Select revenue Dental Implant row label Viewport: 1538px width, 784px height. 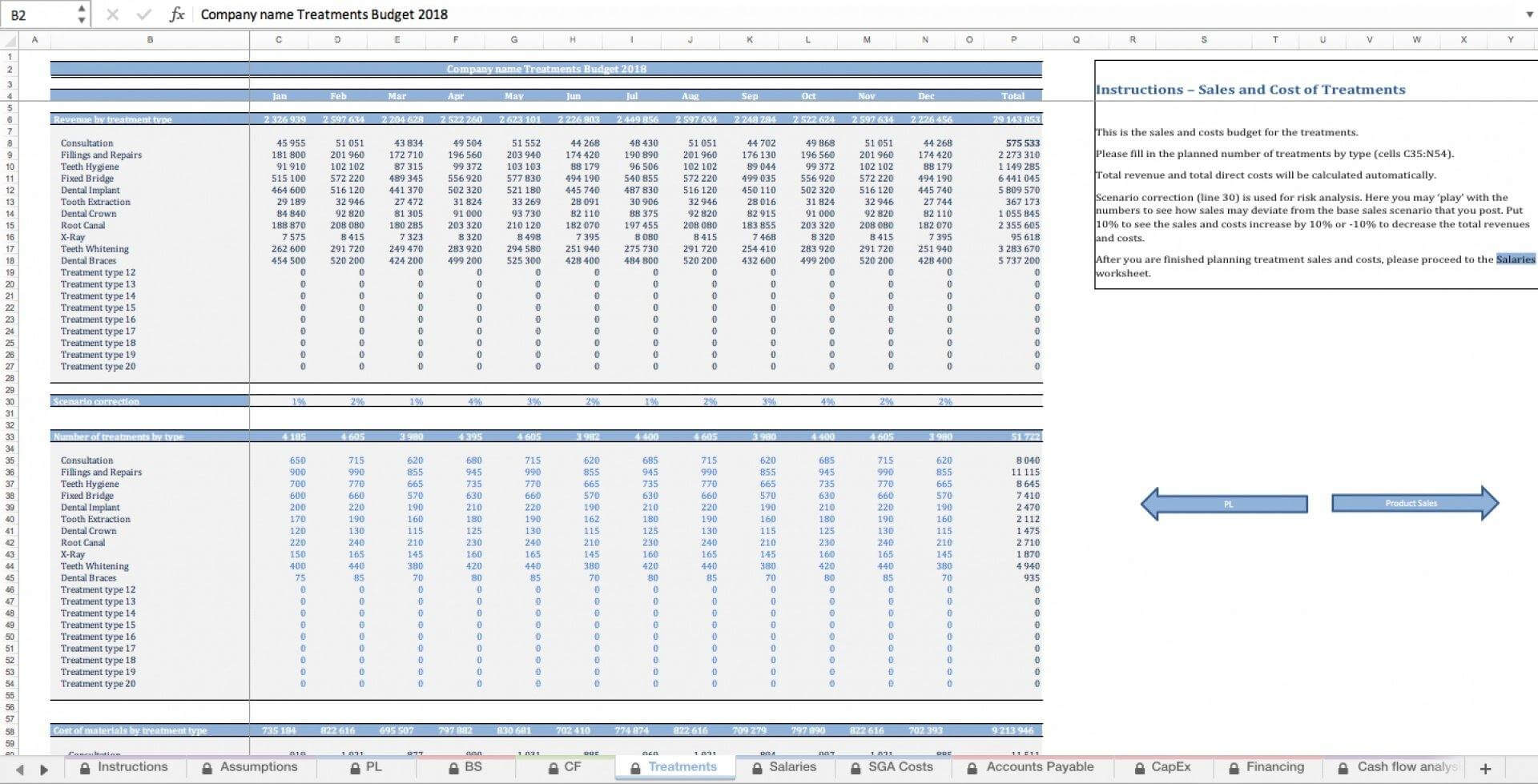click(90, 190)
